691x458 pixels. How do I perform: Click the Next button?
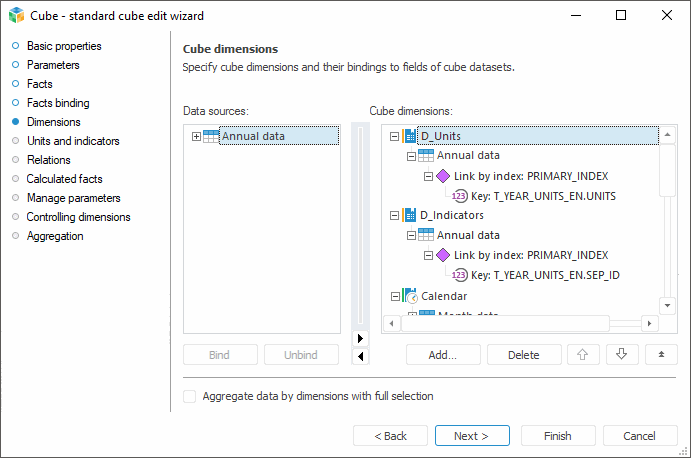472,436
